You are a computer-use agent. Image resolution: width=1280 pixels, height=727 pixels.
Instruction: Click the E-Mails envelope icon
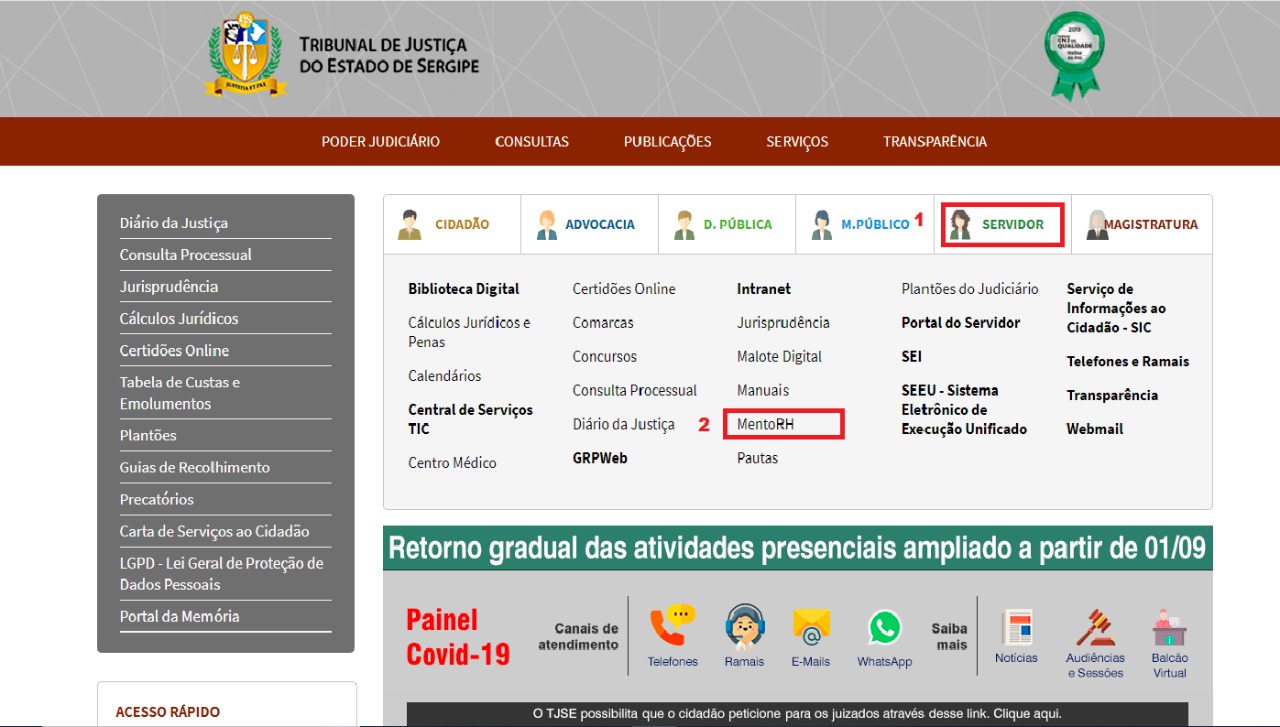tap(811, 628)
